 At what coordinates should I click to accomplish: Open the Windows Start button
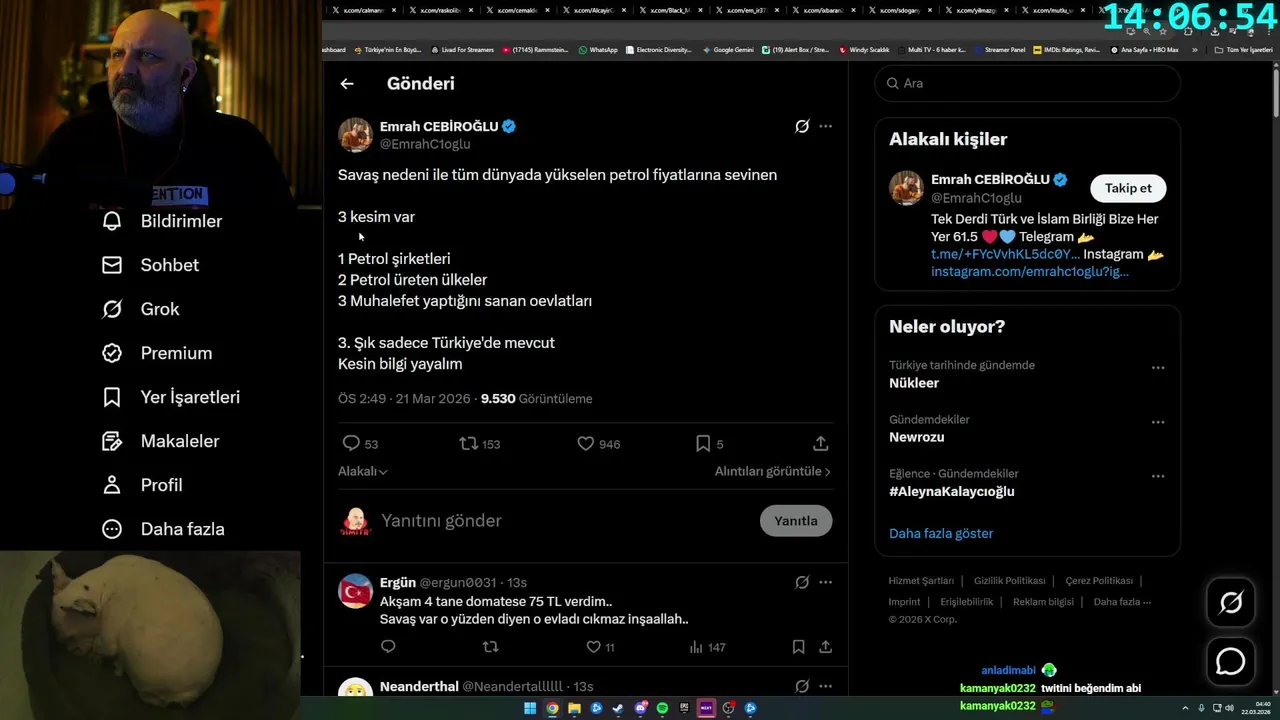[530, 708]
